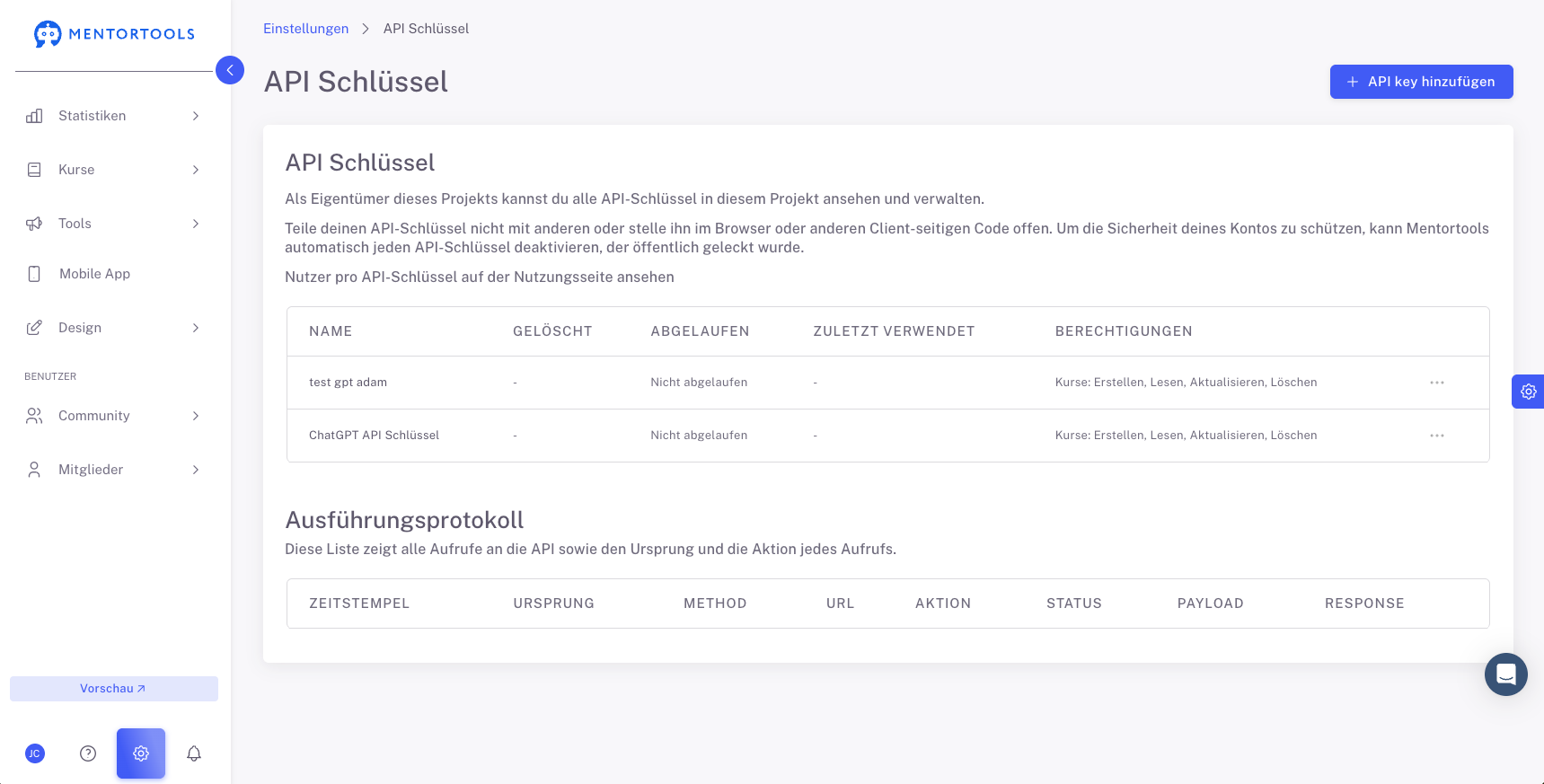This screenshot has width=1544, height=784.
Task: Open the help question mark icon
Action: 88,753
